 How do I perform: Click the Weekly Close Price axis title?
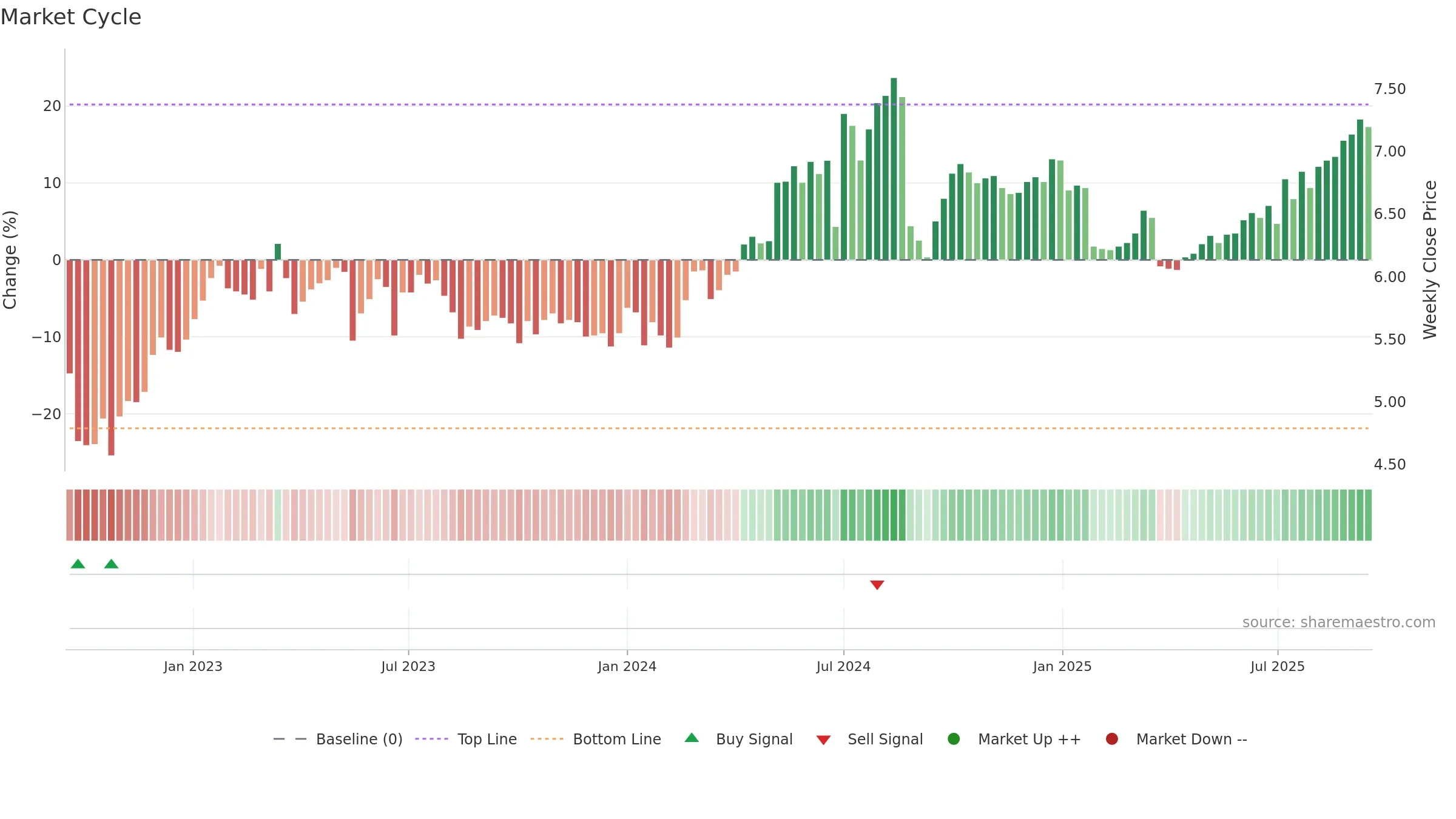pos(1430,260)
